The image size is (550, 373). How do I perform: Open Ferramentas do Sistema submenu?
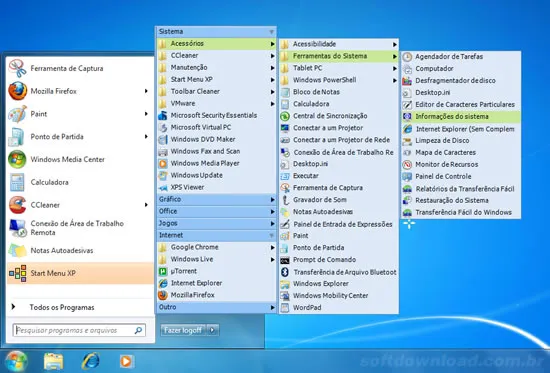point(338,56)
